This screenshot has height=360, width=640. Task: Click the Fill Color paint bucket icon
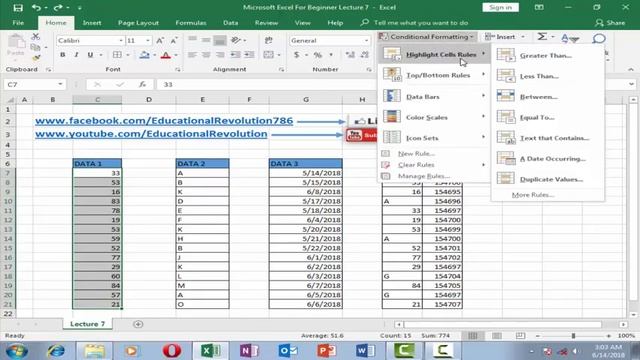tap(144, 55)
